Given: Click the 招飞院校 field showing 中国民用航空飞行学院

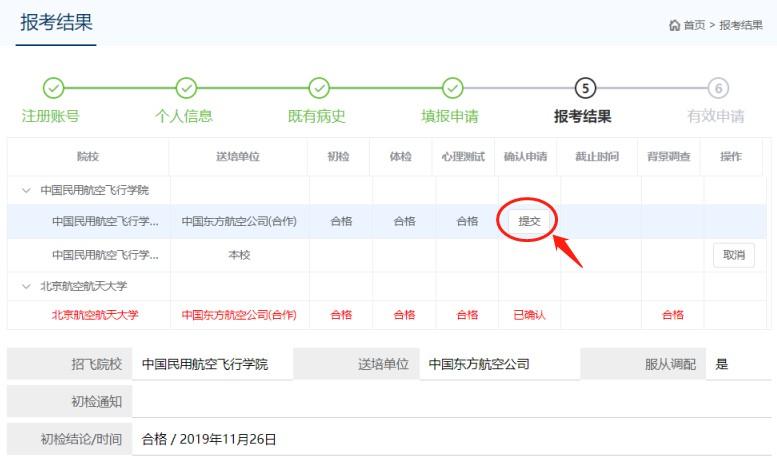Looking at the screenshot, I should [212, 364].
